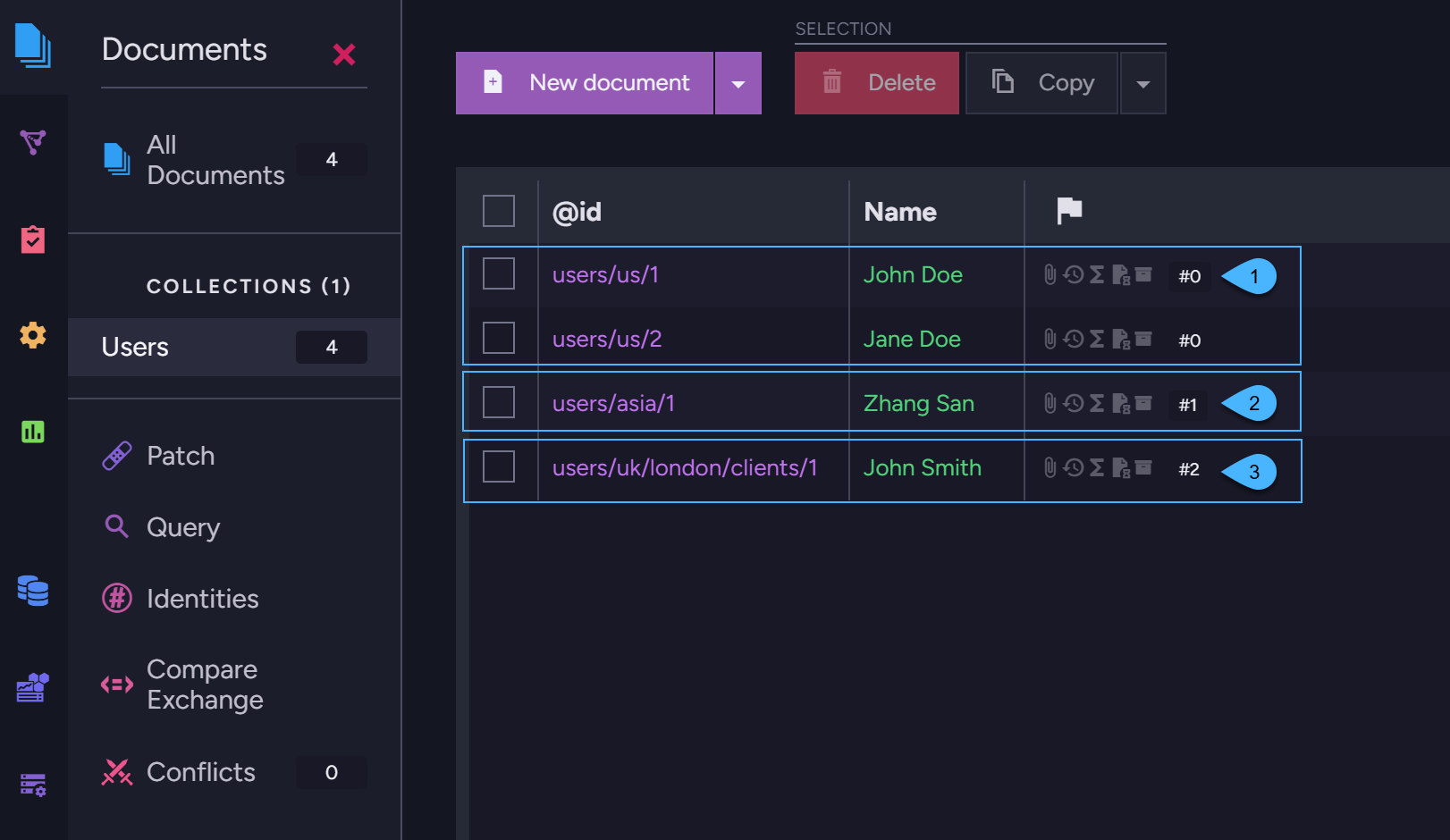
Task: Click the Copy button
Action: click(1041, 83)
